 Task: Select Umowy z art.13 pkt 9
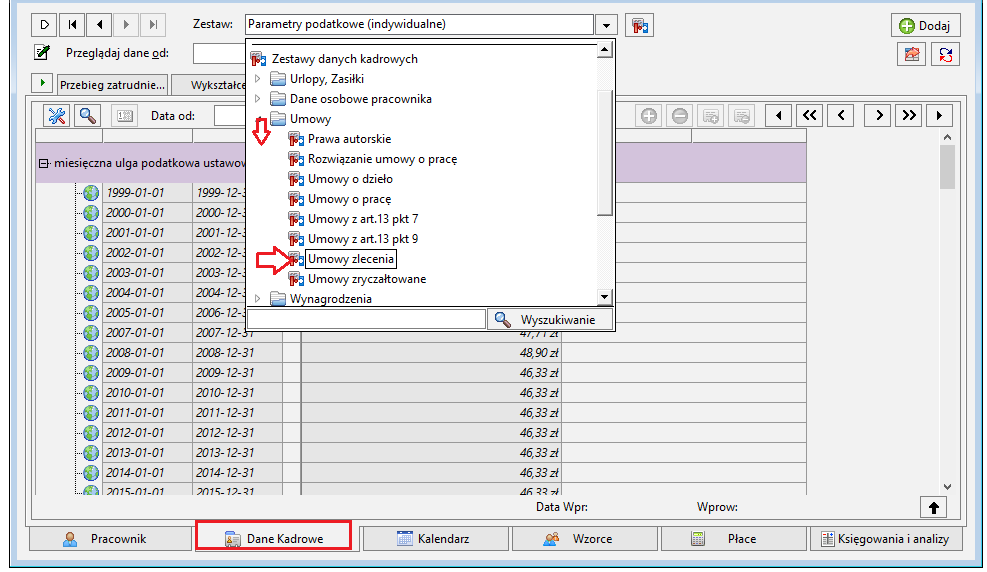[x=363, y=239]
